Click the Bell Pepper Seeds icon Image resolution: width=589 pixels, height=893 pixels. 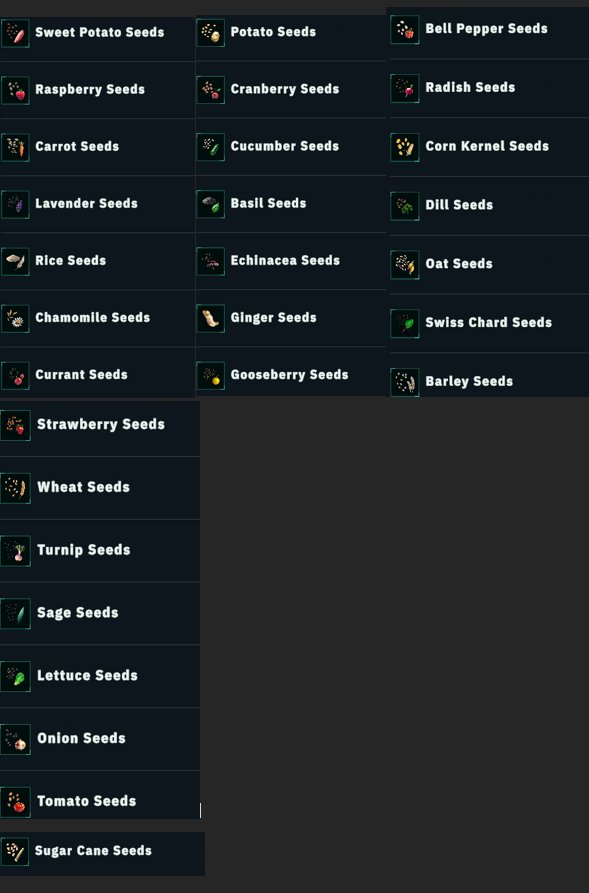(x=405, y=29)
